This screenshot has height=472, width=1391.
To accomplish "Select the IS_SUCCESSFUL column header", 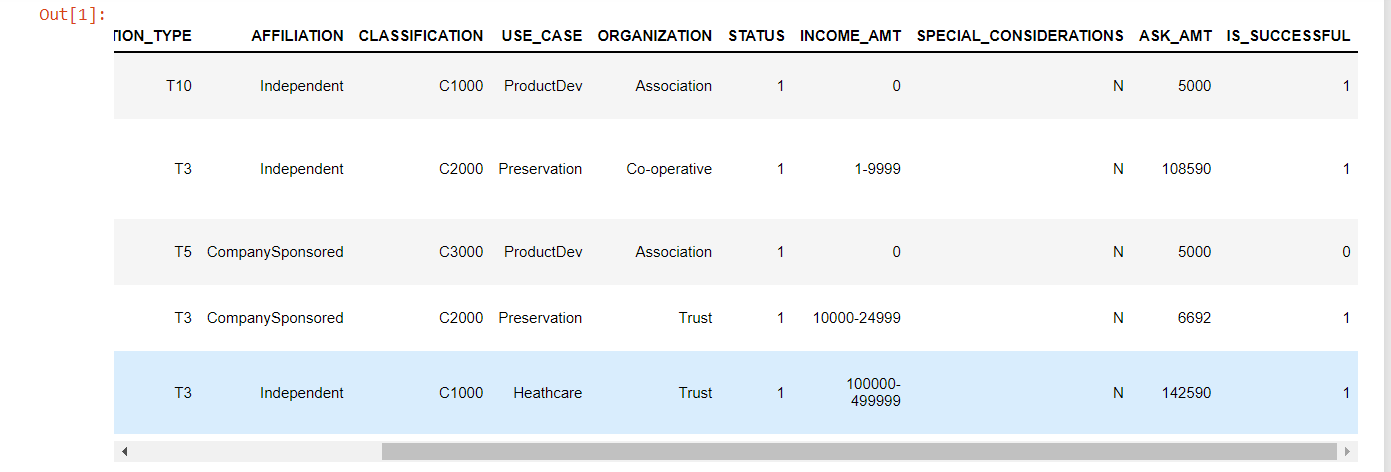I will [x=1288, y=35].
